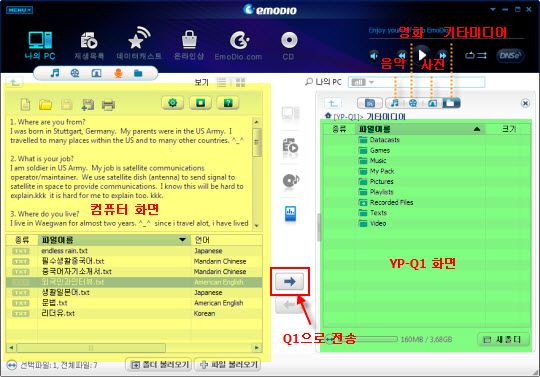Open the MENU dropdown button

[x=19, y=10]
